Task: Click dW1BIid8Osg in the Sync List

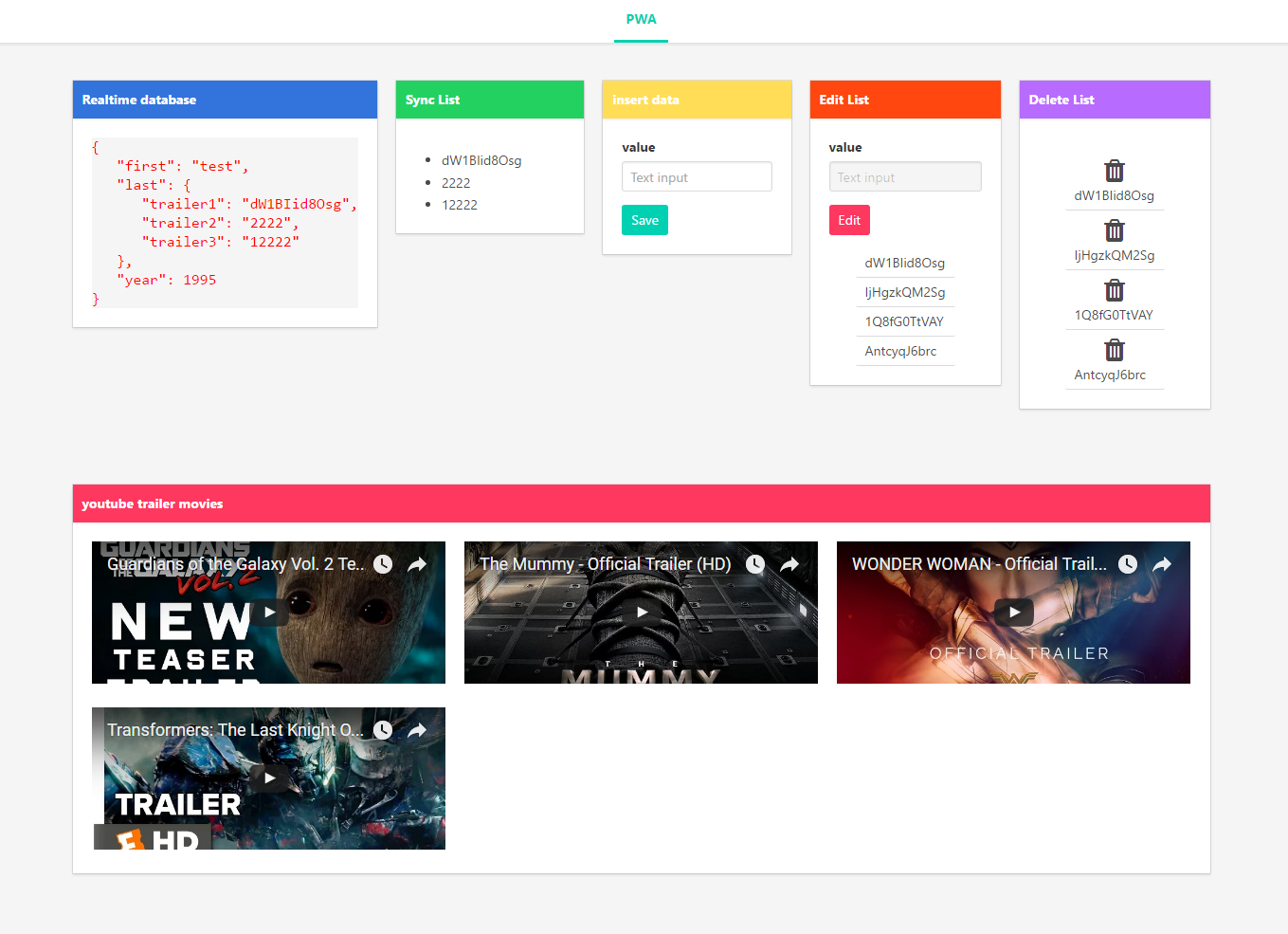Action: coord(481,160)
